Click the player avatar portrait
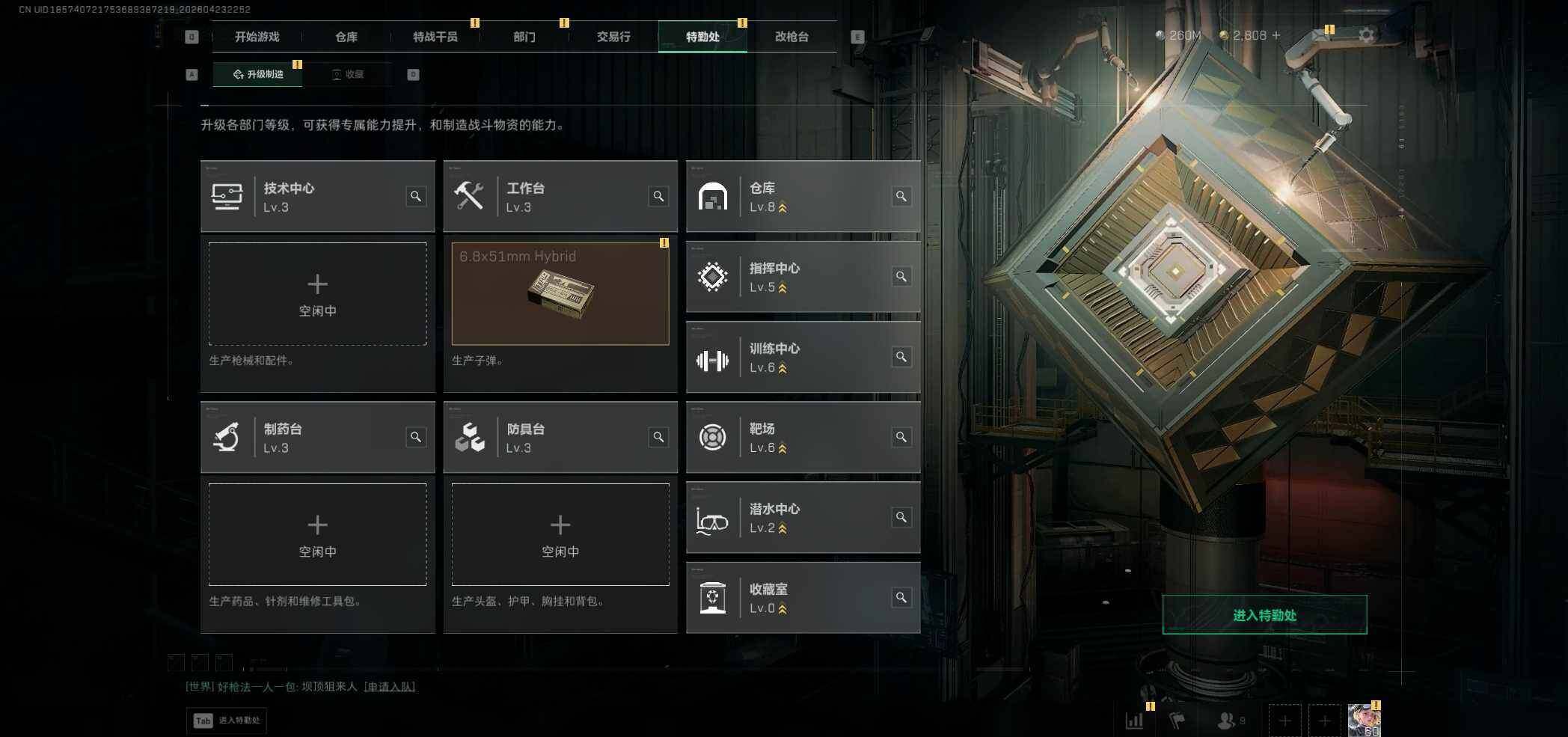Screen dimensions: 1568x737 coord(1365,721)
